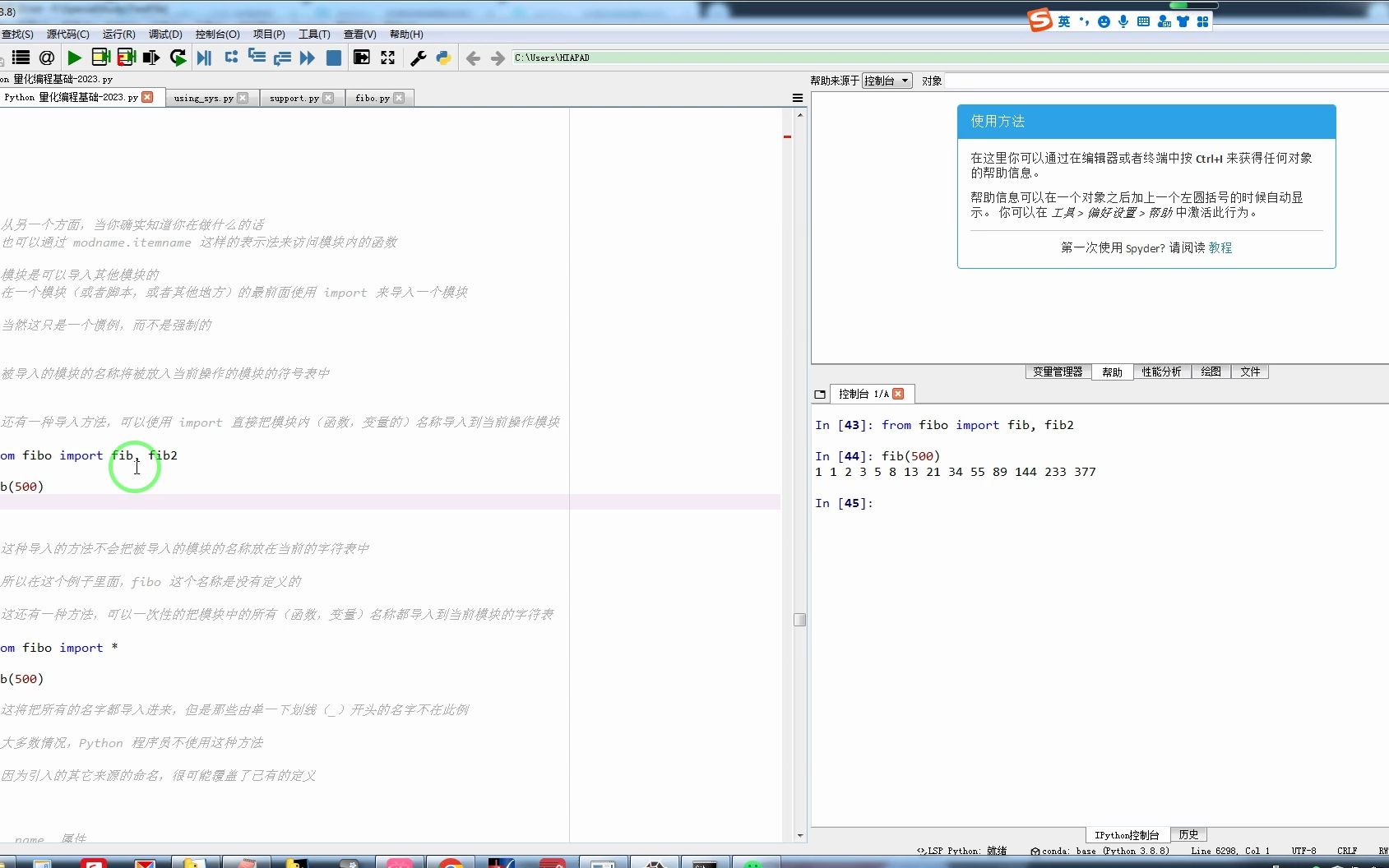The image size is (1389, 868).
Task: Close the using_sys.py tab
Action: coord(243,98)
